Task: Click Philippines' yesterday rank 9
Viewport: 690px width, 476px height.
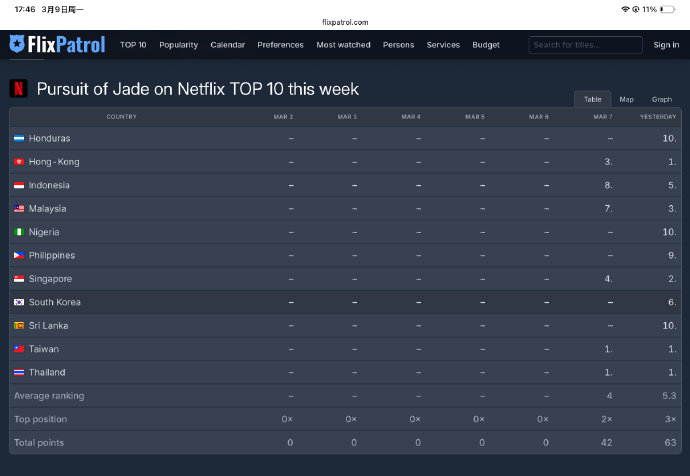Action: pos(672,255)
